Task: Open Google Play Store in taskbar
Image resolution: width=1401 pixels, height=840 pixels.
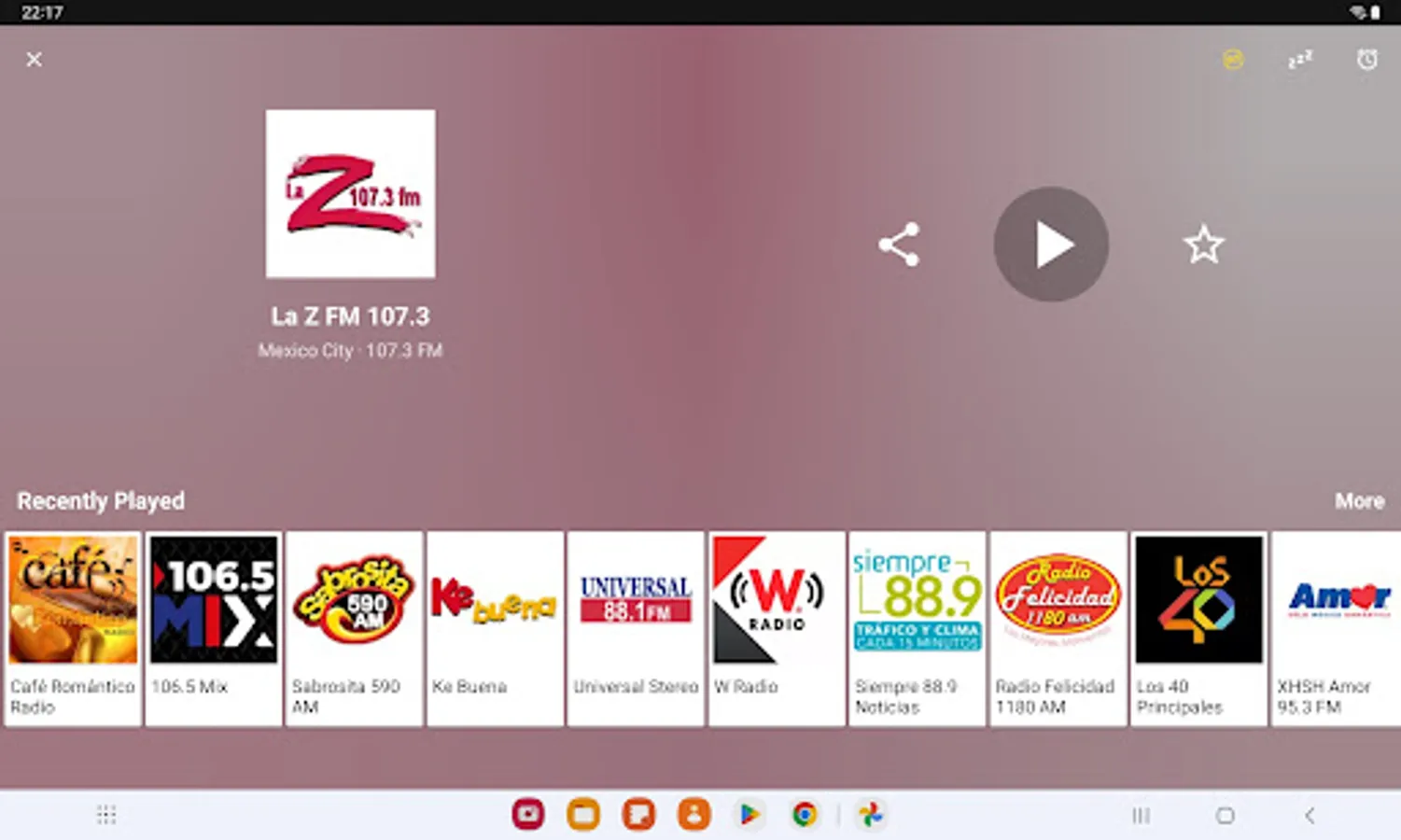Action: click(x=749, y=815)
